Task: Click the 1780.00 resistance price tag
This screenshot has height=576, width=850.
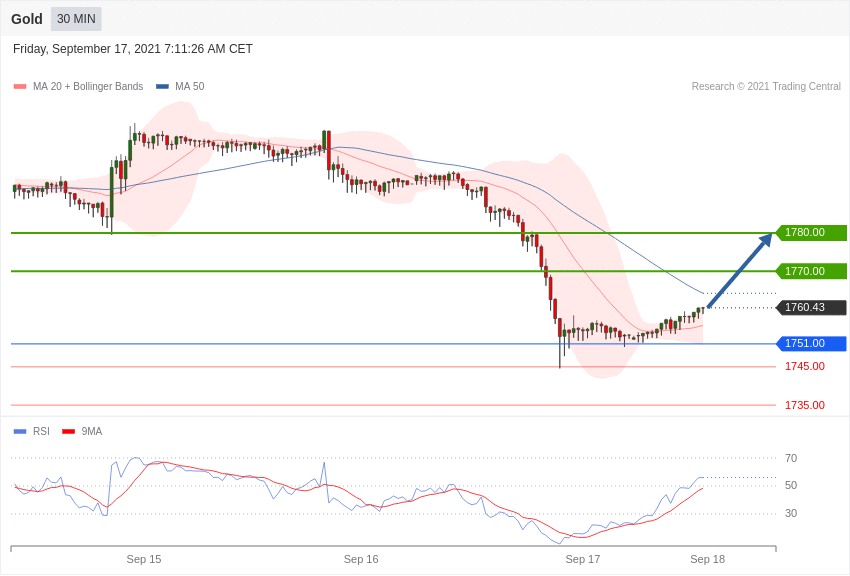Action: pos(812,232)
